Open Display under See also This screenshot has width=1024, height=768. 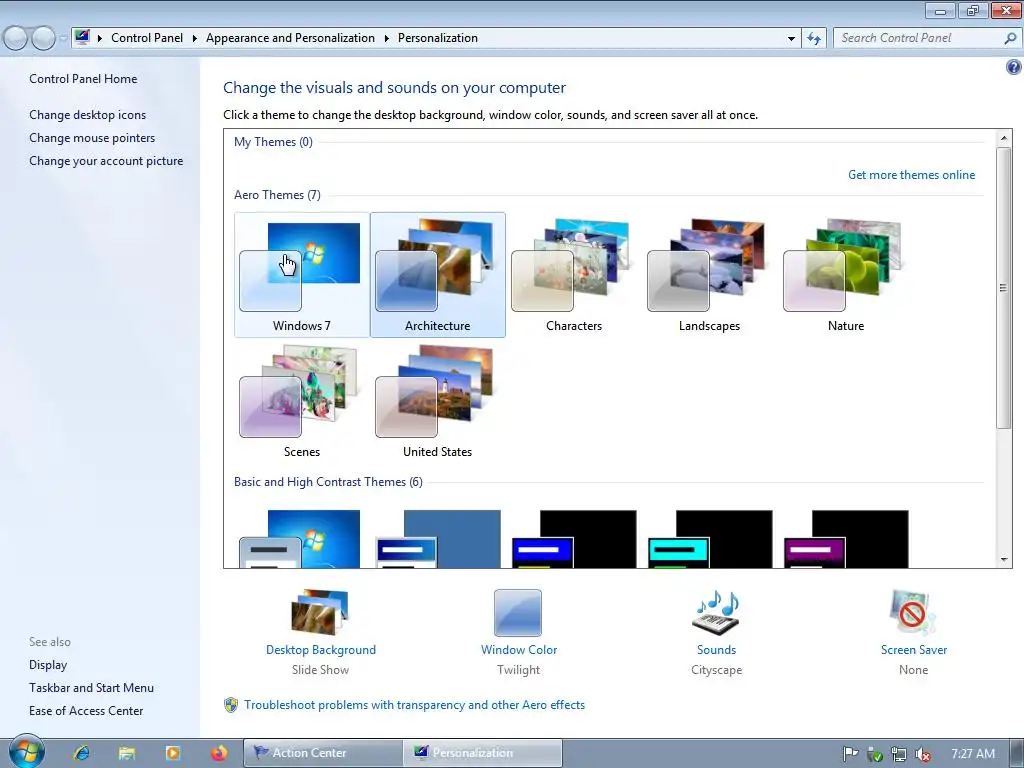[48, 665]
